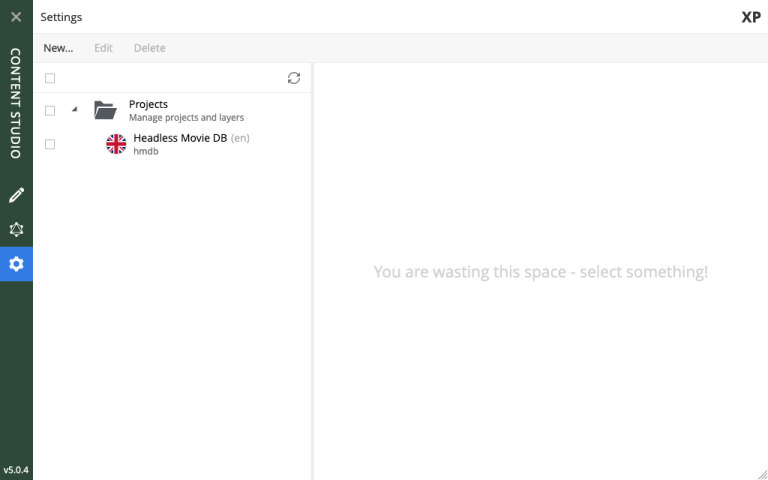
Task: Select the Settings gear icon in sidebar
Action: (x=16, y=264)
